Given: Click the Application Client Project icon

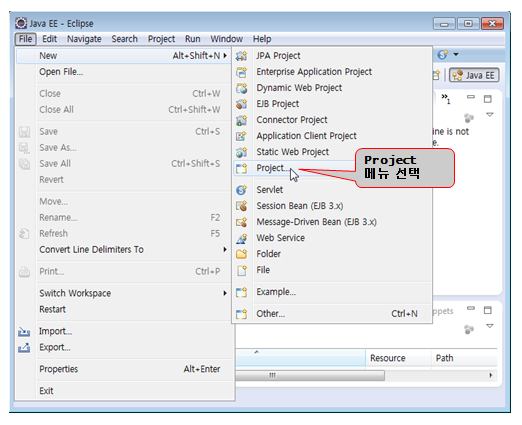Looking at the screenshot, I should click(242, 136).
